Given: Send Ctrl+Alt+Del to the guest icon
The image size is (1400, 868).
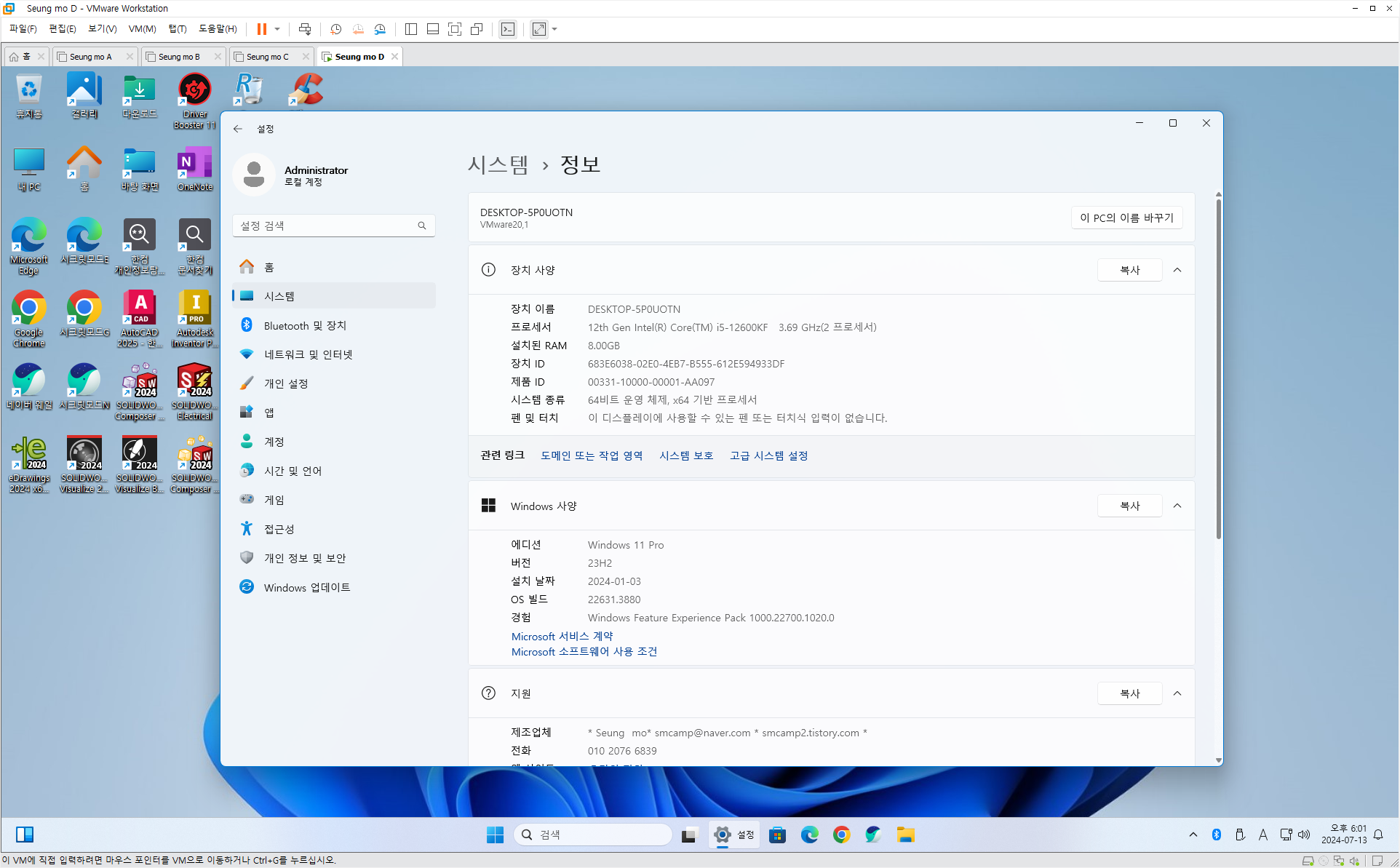Looking at the screenshot, I should [305, 29].
